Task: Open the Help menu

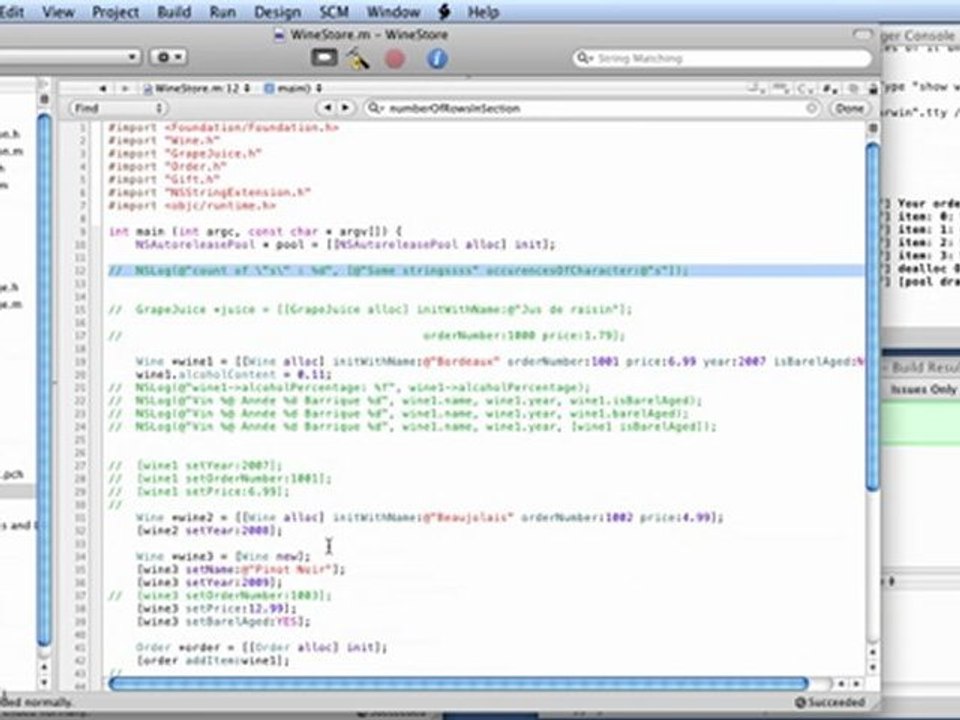Action: click(x=483, y=12)
